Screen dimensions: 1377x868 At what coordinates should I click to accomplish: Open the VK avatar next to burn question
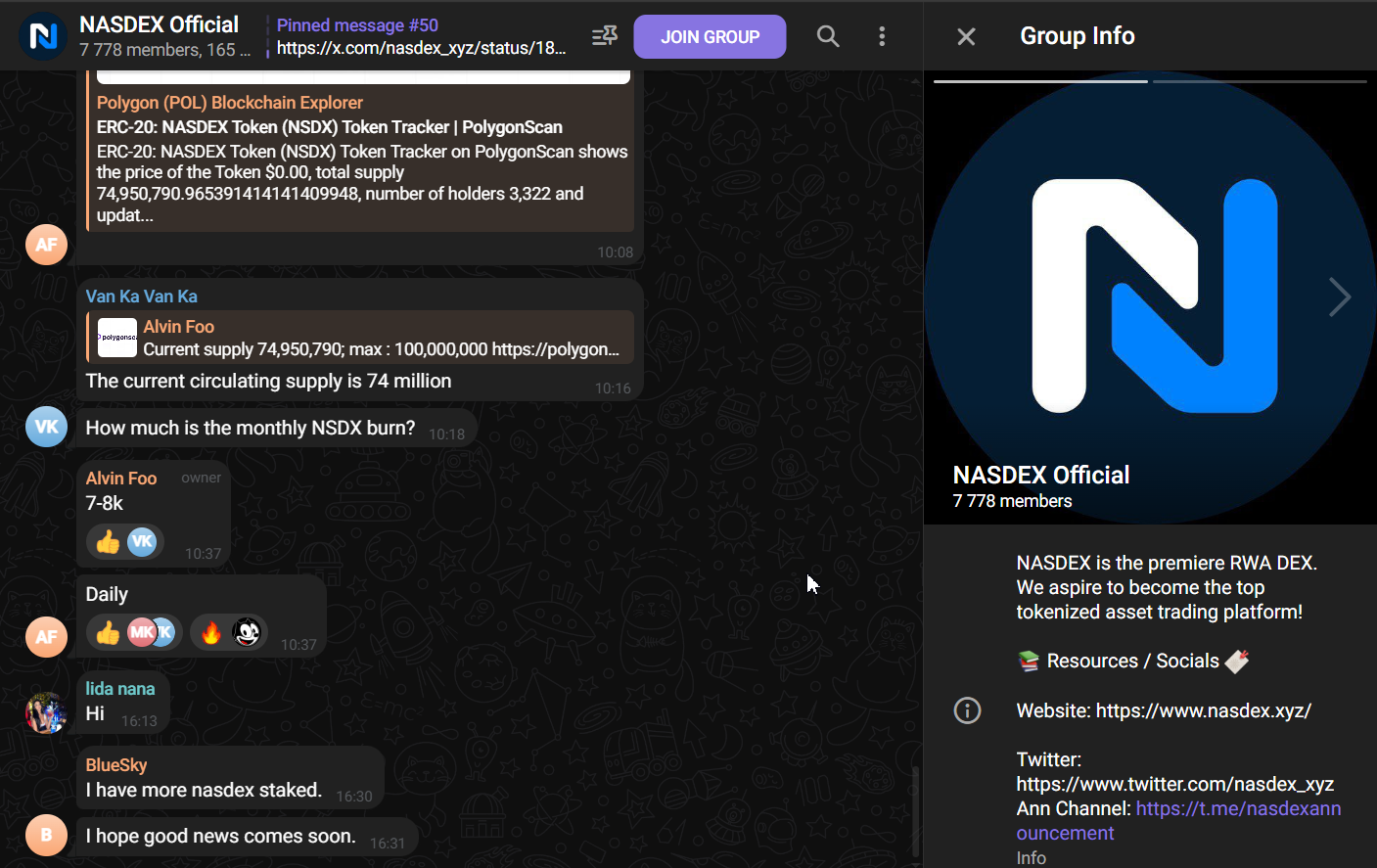click(x=46, y=427)
